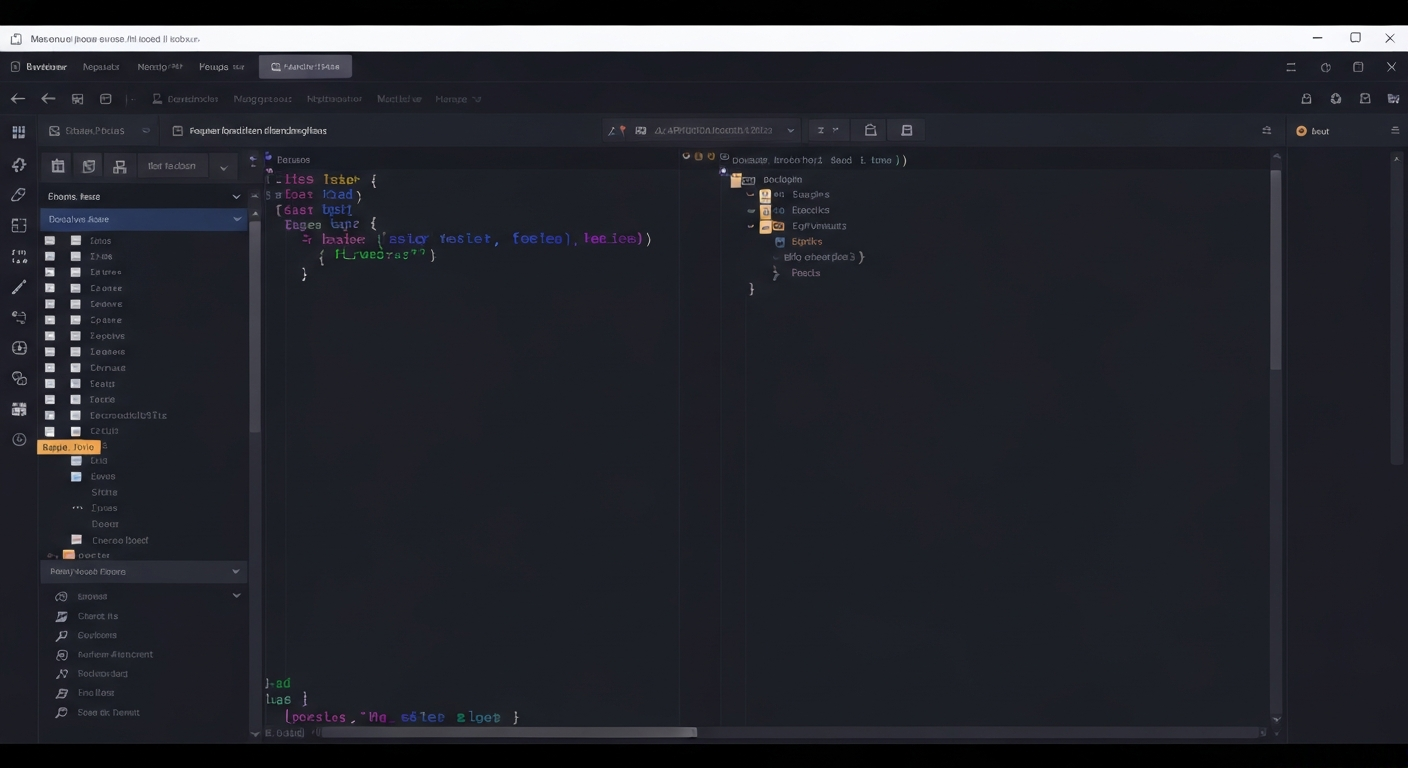Open the path combo box dropdown in center toolbar
1408x768 pixels.
pyautogui.click(x=790, y=130)
